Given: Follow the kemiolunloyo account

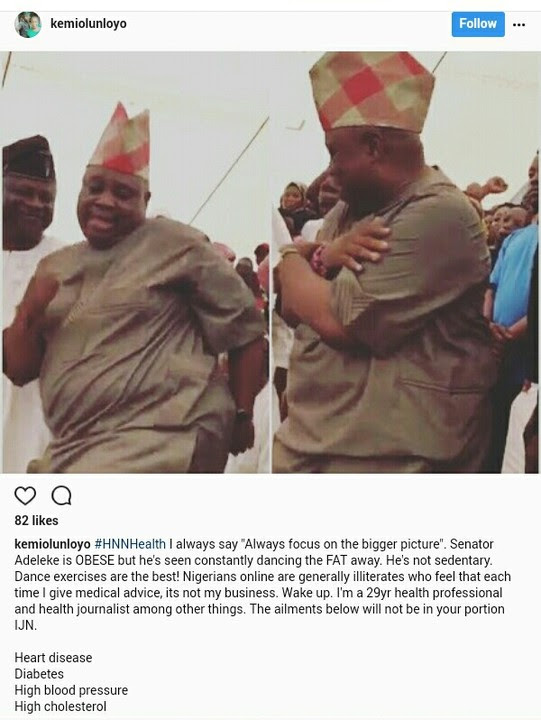Looking at the screenshot, I should point(478,24).
